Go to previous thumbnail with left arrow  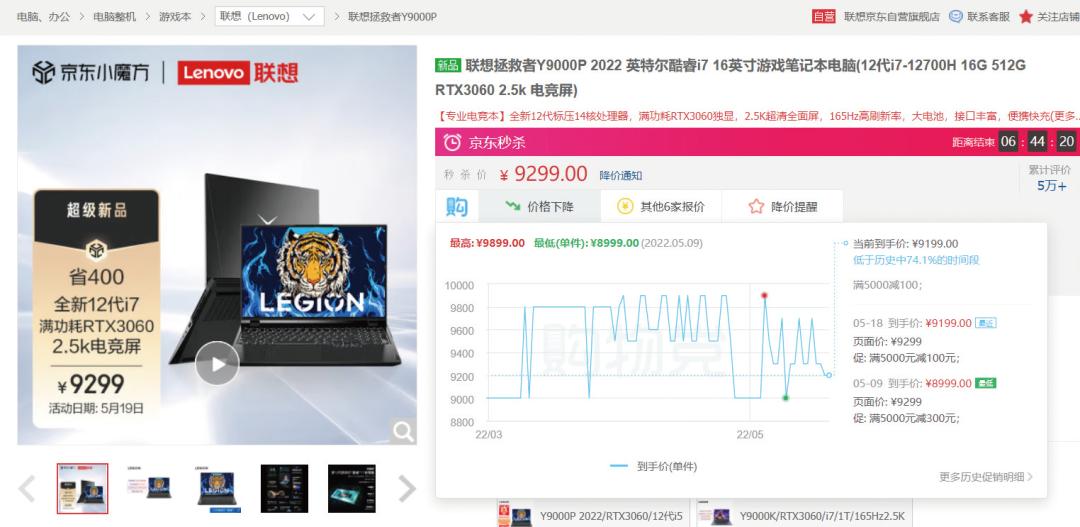pyautogui.click(x=27, y=488)
